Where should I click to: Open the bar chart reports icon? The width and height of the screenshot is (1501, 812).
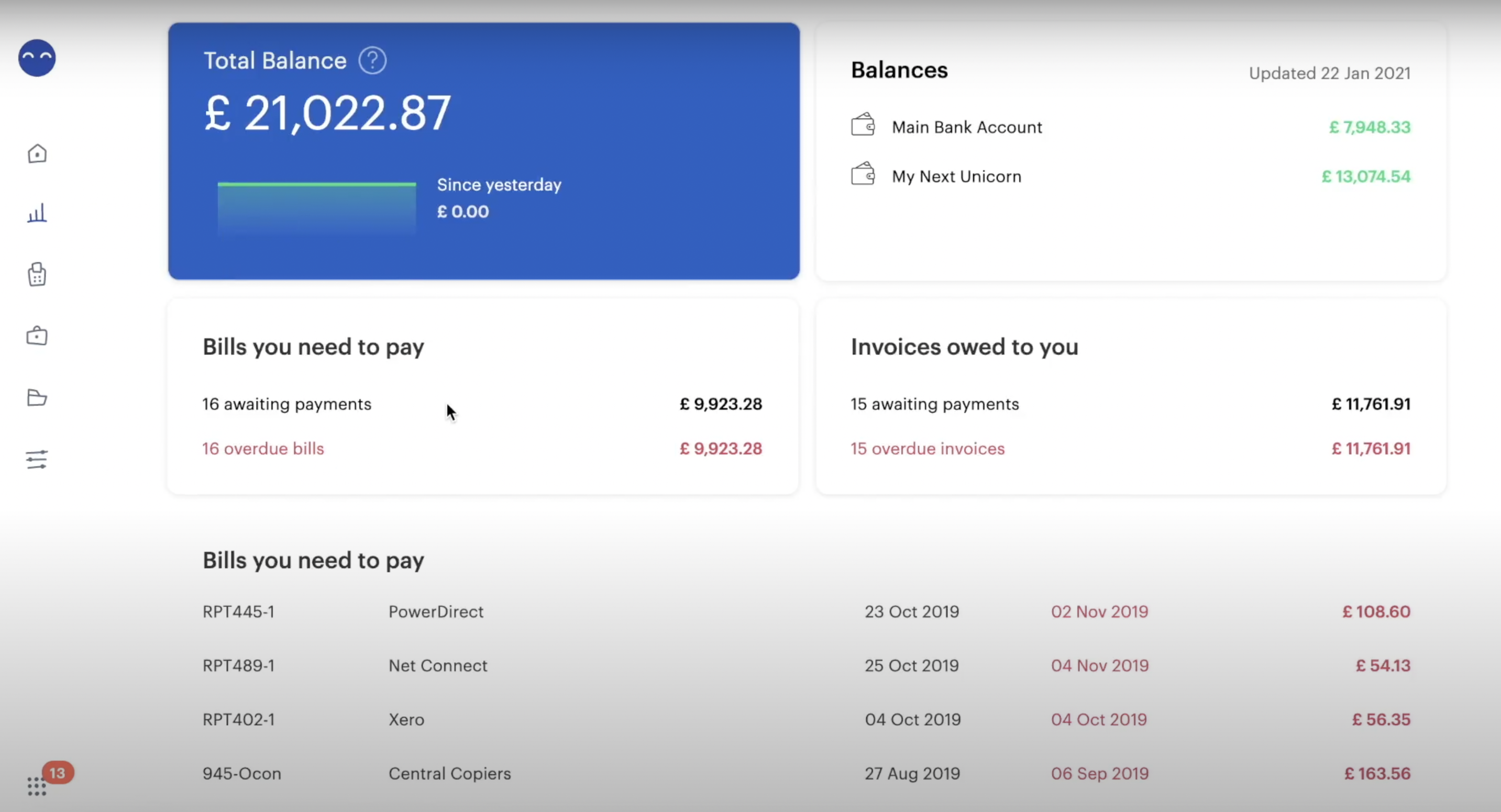pos(37,213)
